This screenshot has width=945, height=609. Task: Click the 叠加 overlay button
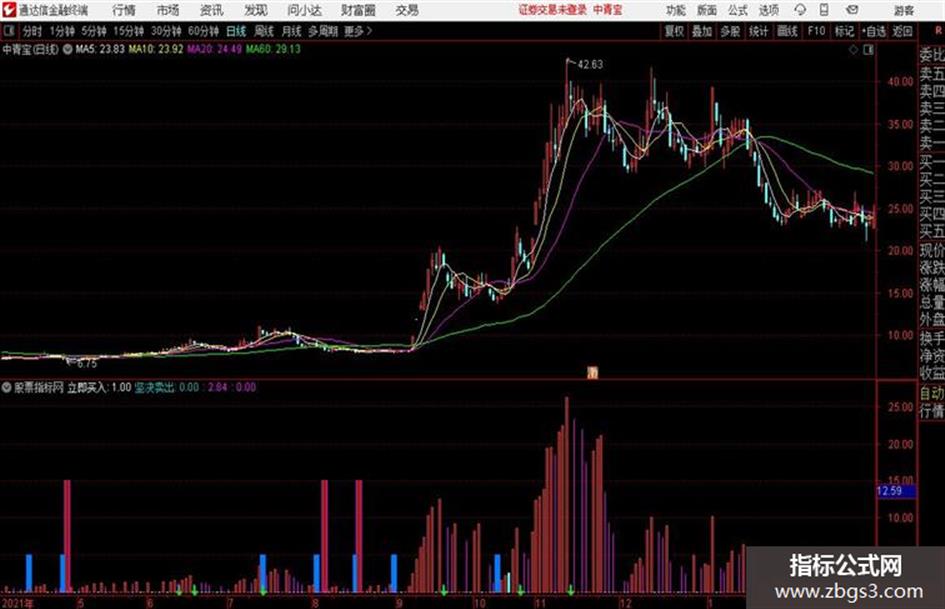tap(702, 31)
